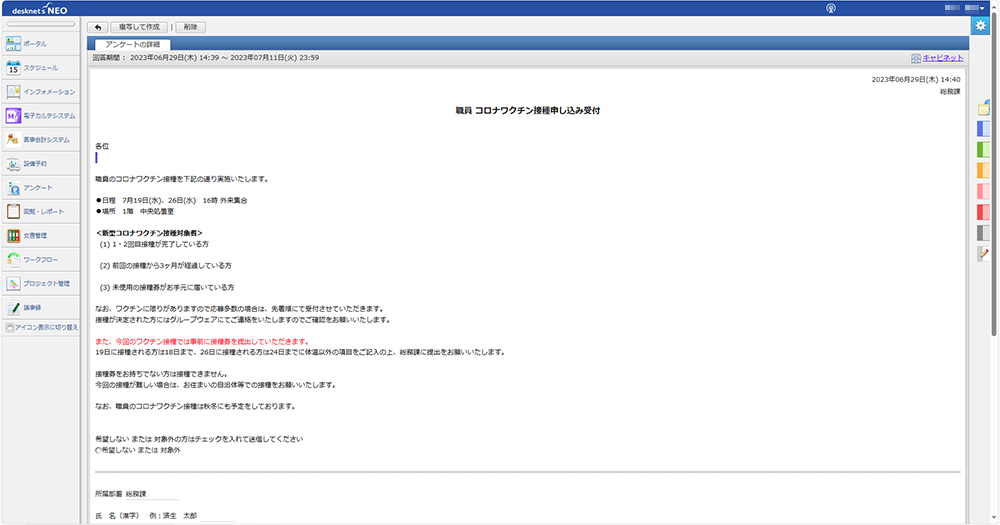This screenshot has width=1000, height=525.
Task: Click the 氏名（漢字） input field
Action: [217, 515]
